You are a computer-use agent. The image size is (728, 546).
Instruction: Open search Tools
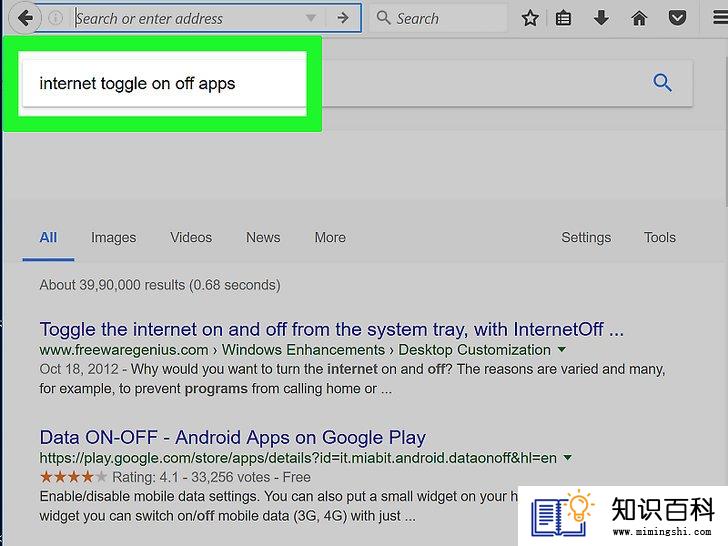point(659,237)
